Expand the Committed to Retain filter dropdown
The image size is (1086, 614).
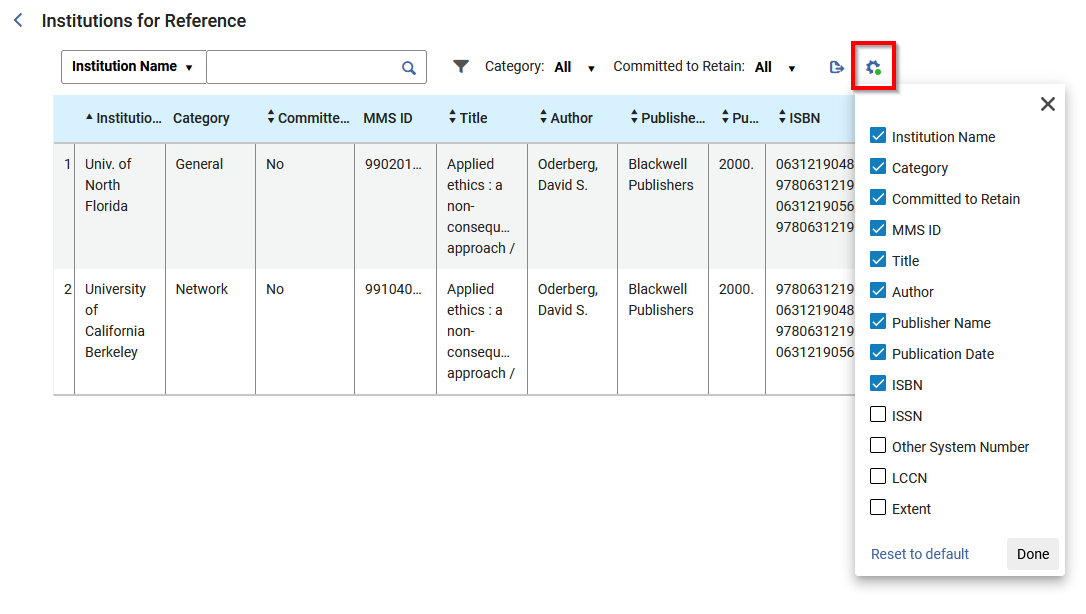(x=775, y=67)
